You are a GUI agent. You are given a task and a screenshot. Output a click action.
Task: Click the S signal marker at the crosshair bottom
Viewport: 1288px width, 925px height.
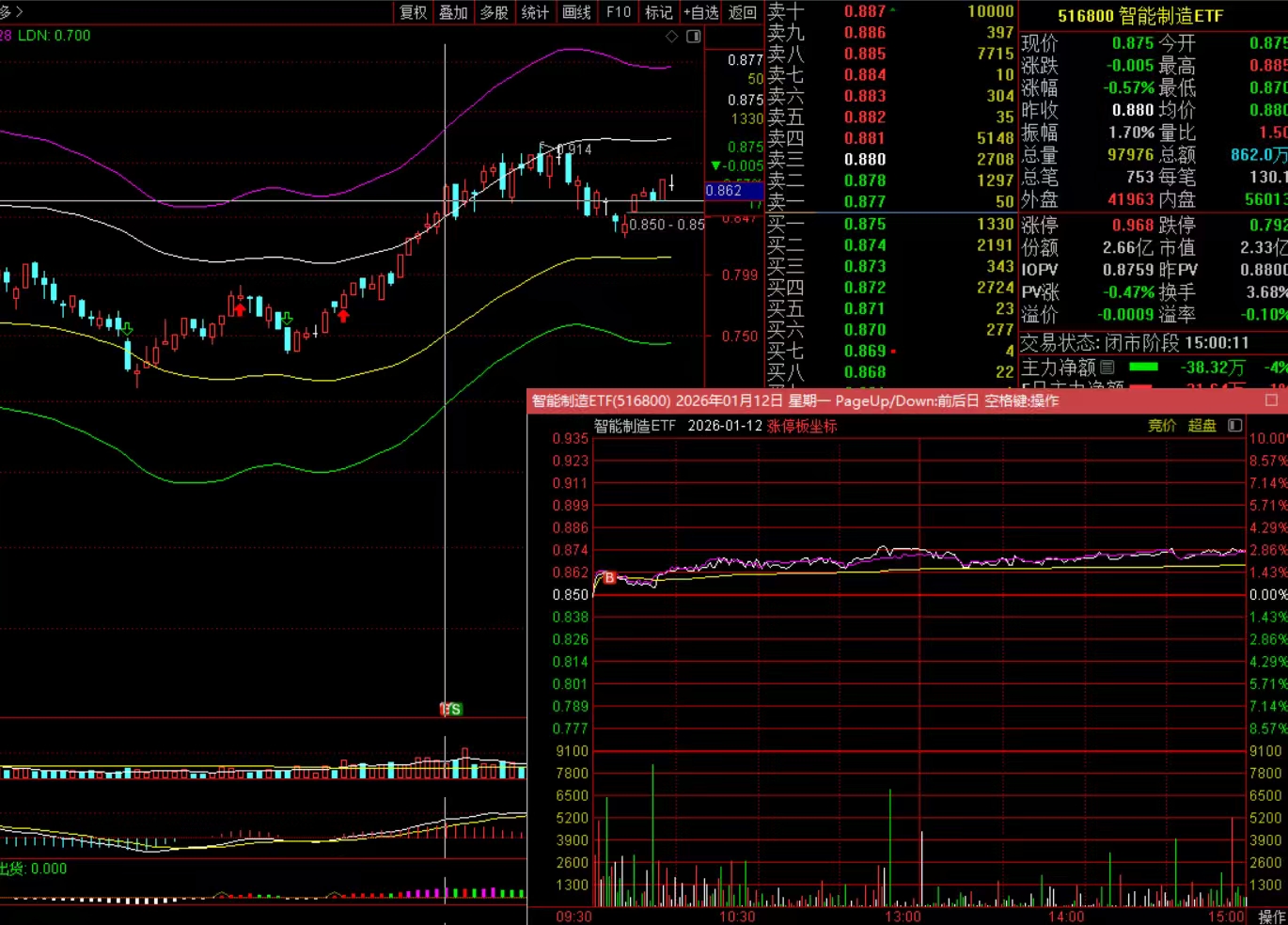(455, 709)
